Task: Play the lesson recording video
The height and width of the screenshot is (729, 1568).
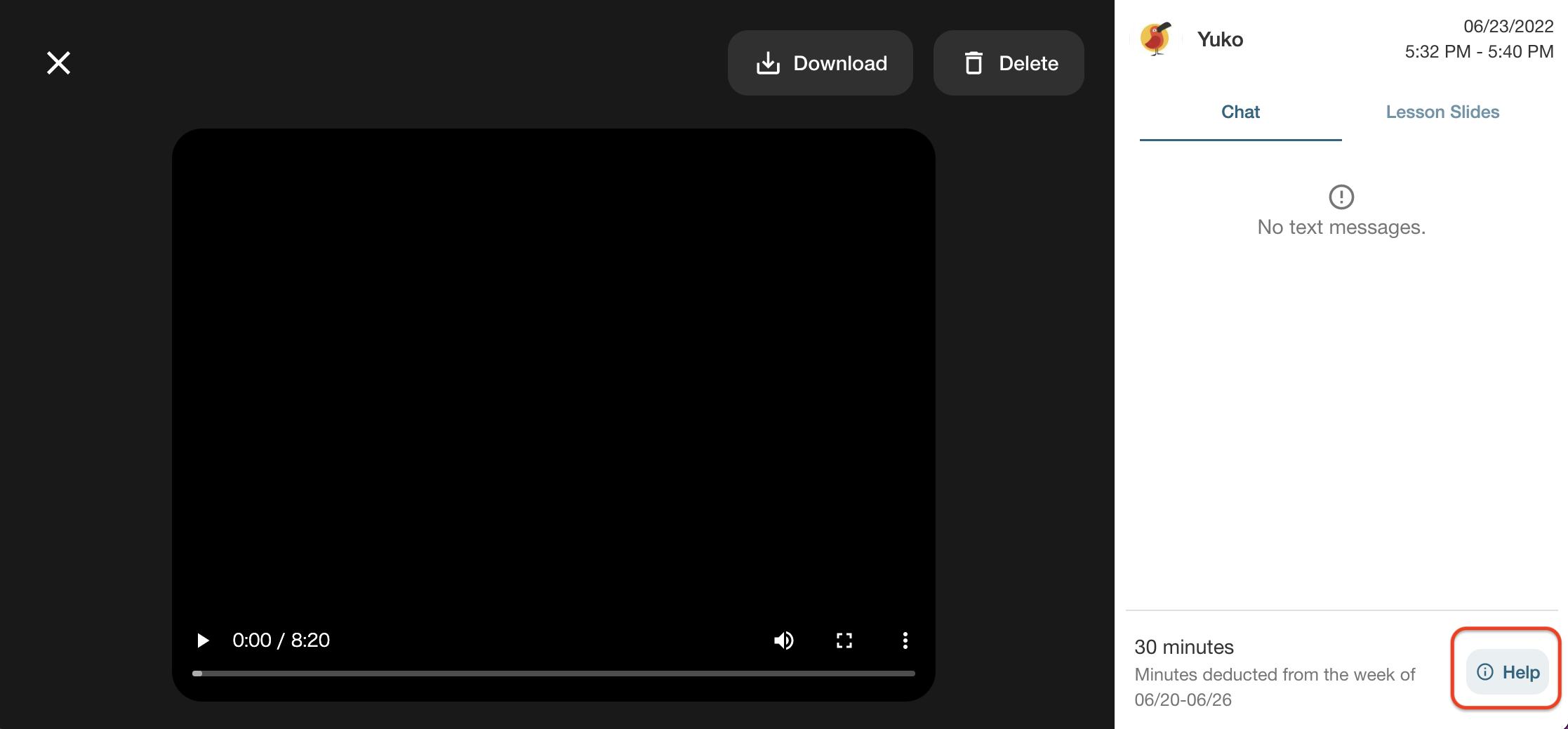Action: pyautogui.click(x=203, y=641)
